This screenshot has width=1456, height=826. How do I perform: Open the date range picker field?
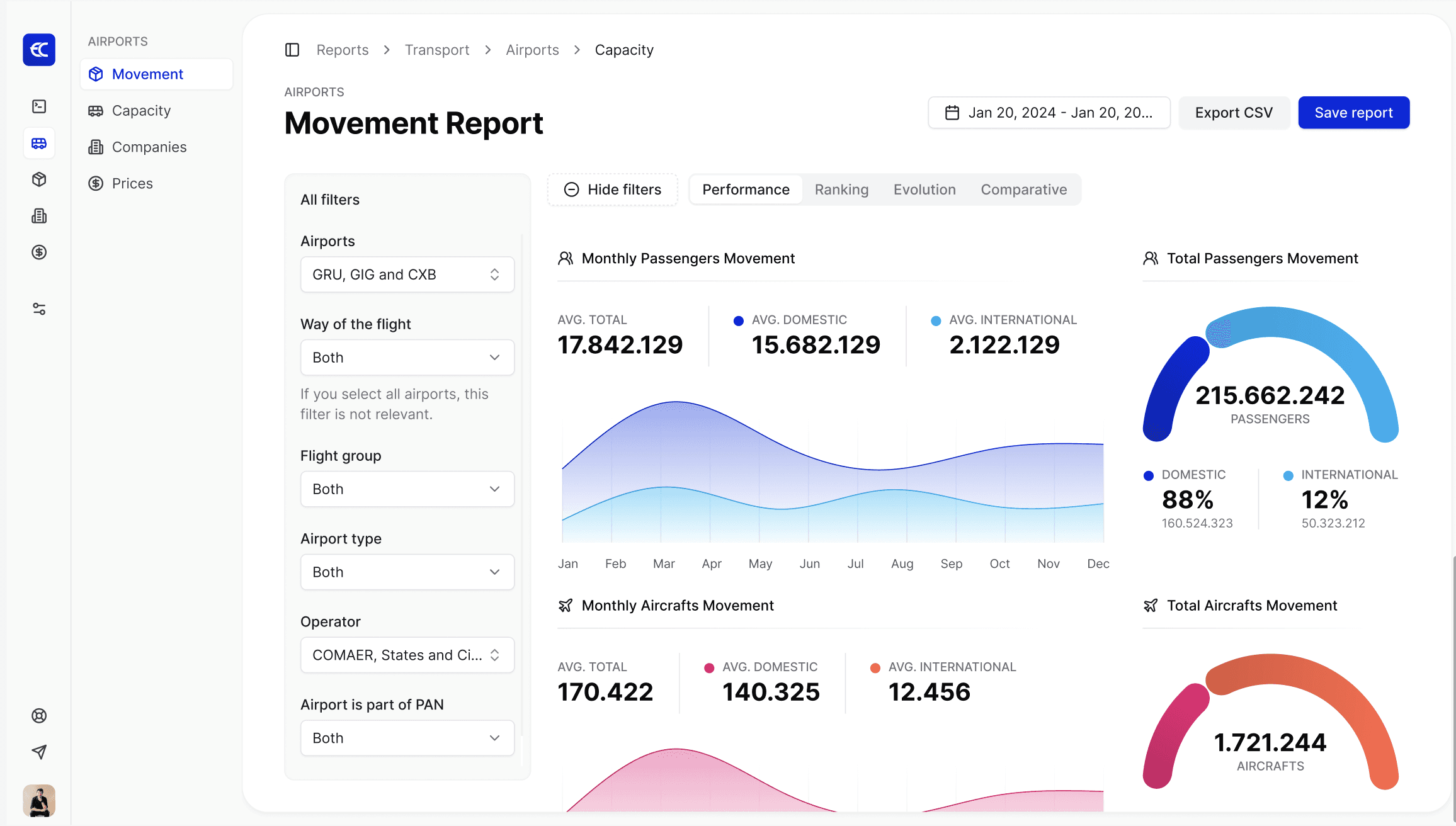pos(1049,113)
